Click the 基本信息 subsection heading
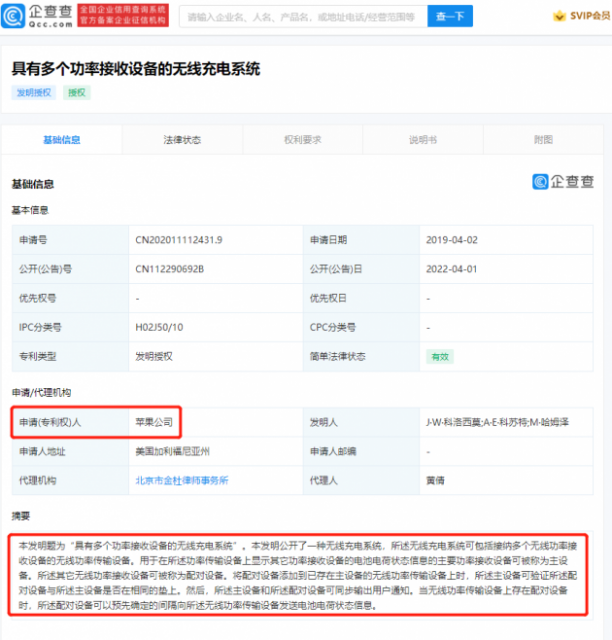Screen dimensions: 612x640 [x=30, y=210]
